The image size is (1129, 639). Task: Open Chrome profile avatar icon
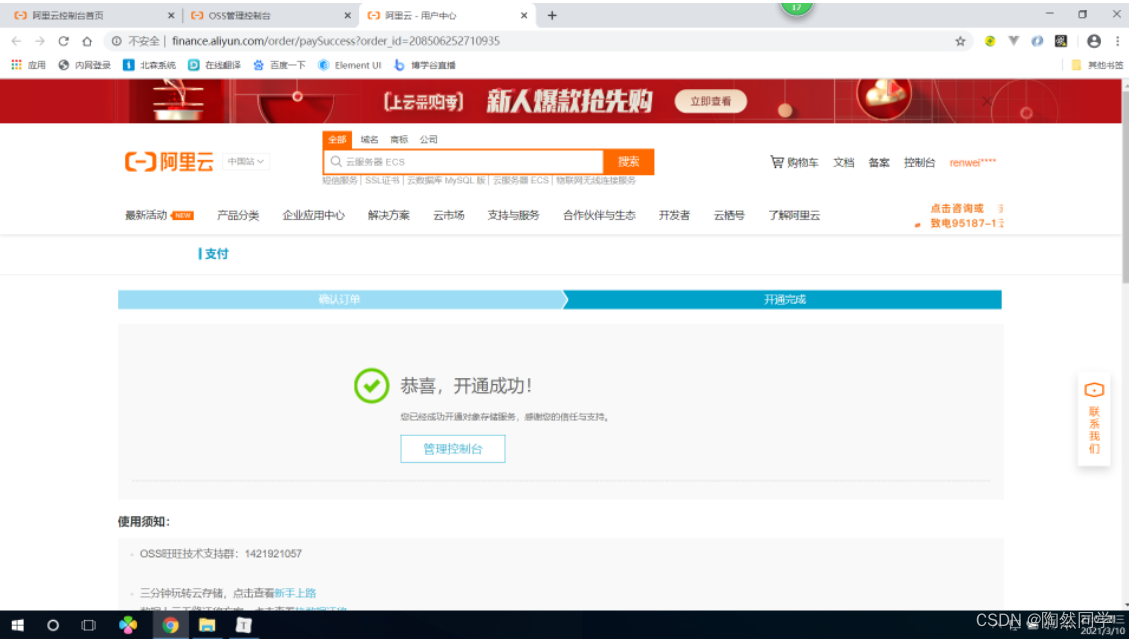[x=1094, y=41]
